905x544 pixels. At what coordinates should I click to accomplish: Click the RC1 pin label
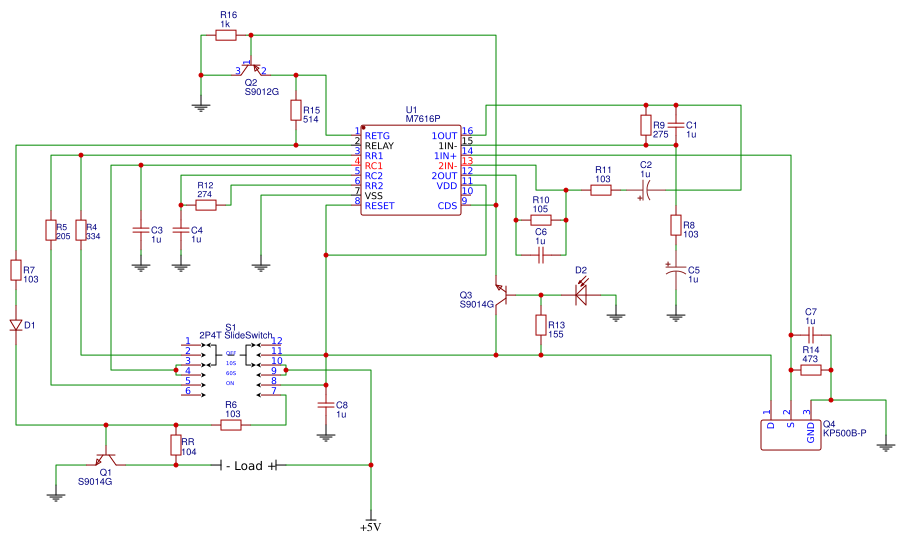[x=373, y=166]
